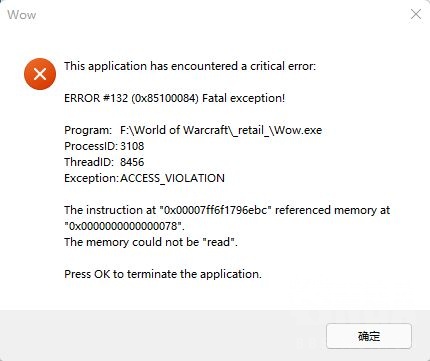430x361 pixels.
Task: Click the ProcessID: label
Action: coord(91,146)
